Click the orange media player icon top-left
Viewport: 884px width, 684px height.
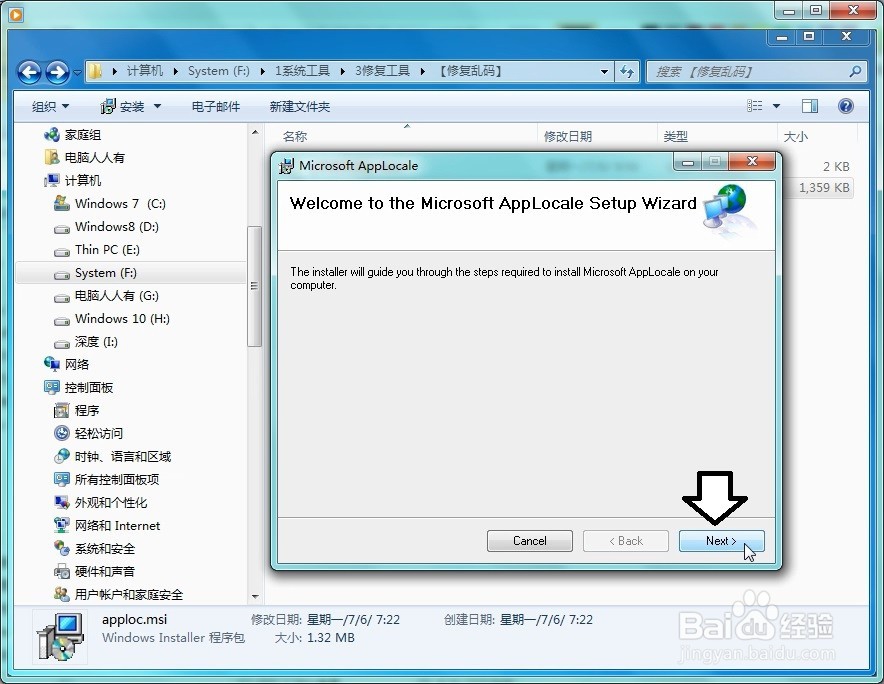[16, 14]
